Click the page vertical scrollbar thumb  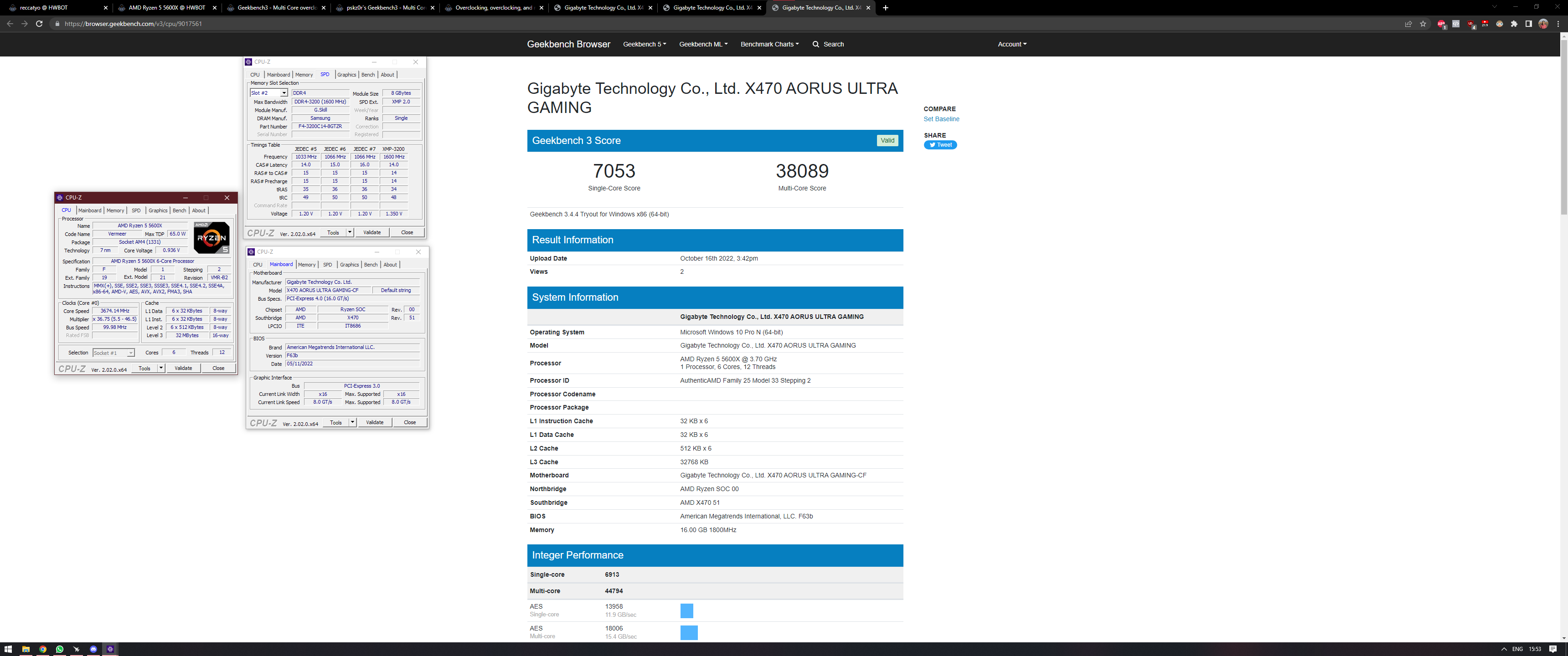coord(1564,128)
